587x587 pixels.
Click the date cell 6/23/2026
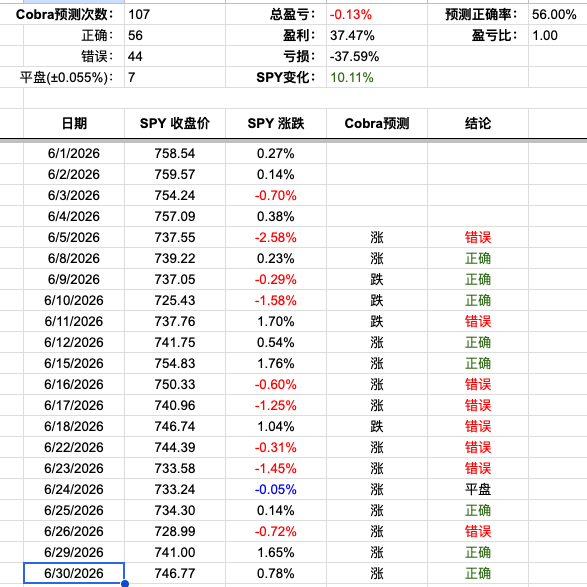[74, 468]
